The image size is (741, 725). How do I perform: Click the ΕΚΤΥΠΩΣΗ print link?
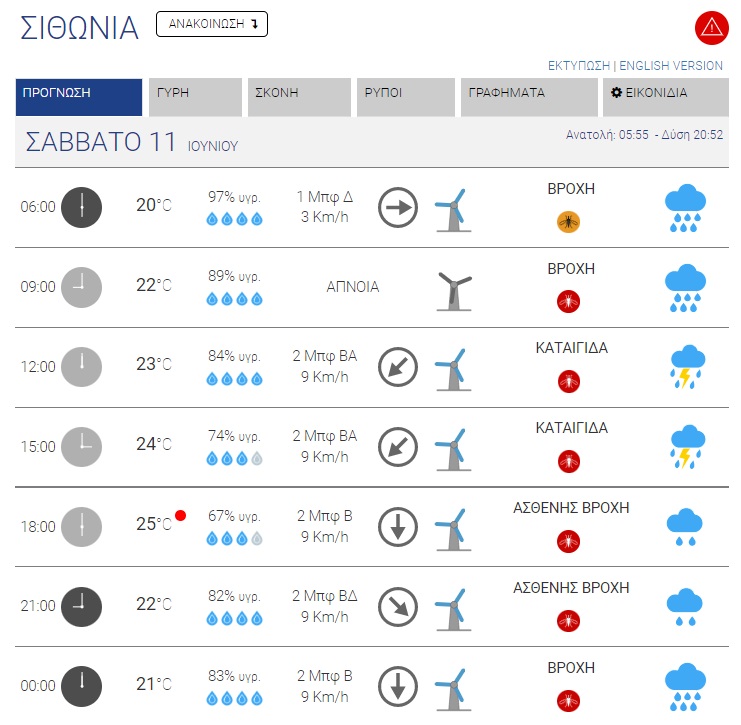[x=578, y=65]
